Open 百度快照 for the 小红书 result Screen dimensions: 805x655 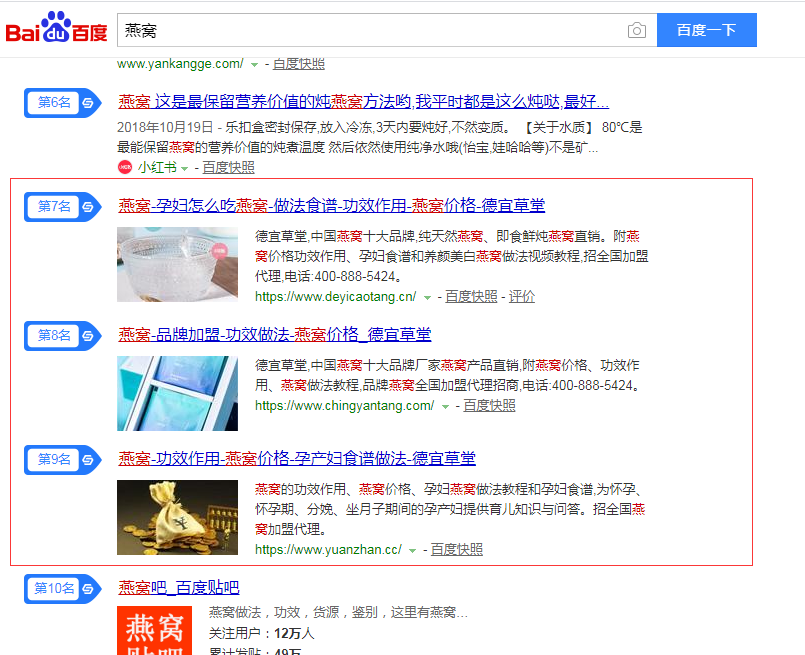[x=228, y=167]
